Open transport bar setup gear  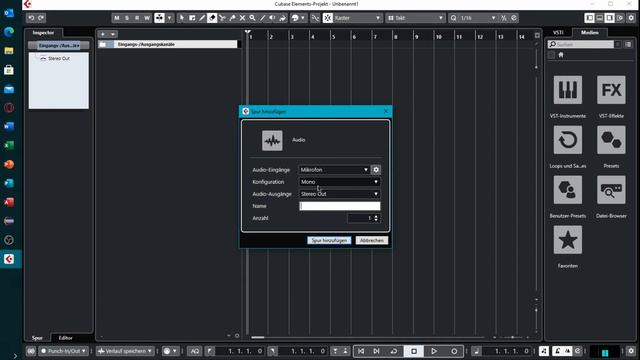pyautogui.click(x=631, y=351)
